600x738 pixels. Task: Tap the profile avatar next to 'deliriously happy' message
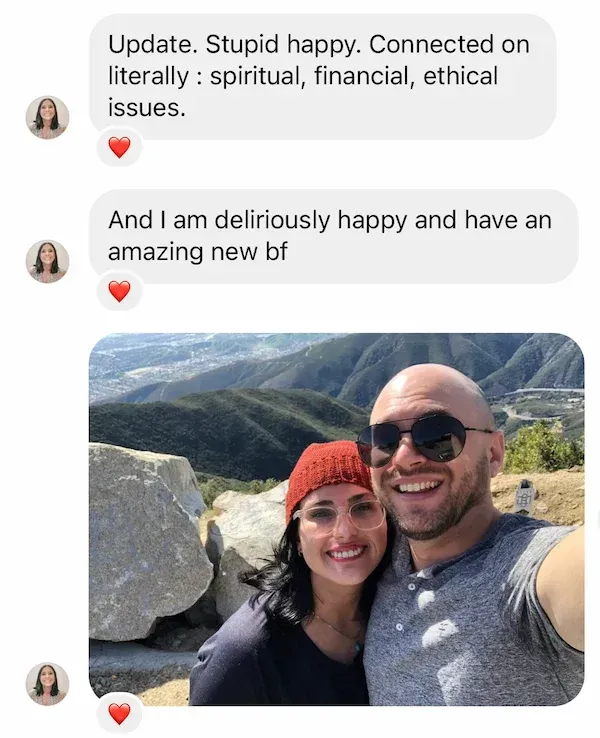point(47,262)
